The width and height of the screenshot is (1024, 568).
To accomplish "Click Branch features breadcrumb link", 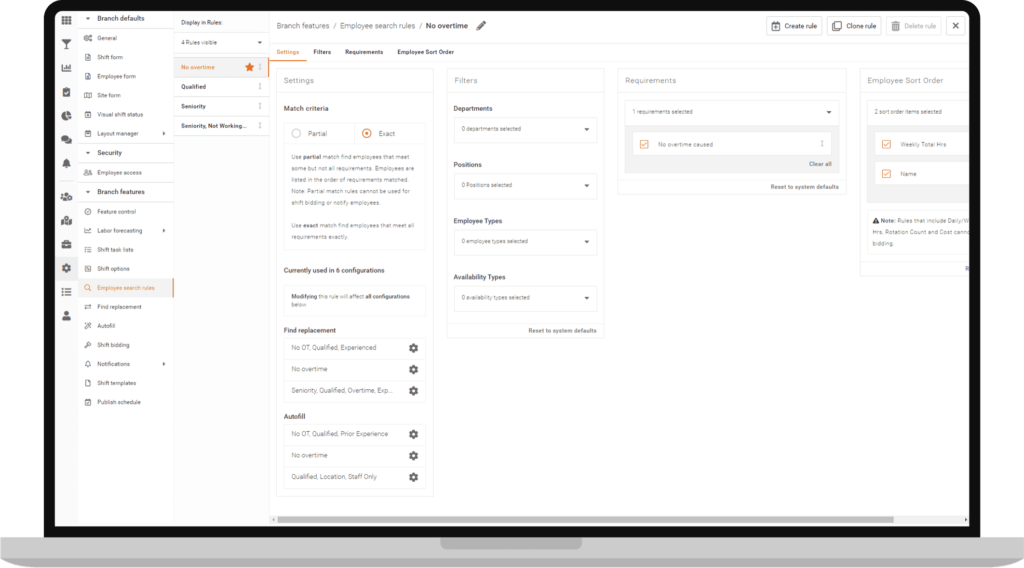I will pyautogui.click(x=303, y=26).
